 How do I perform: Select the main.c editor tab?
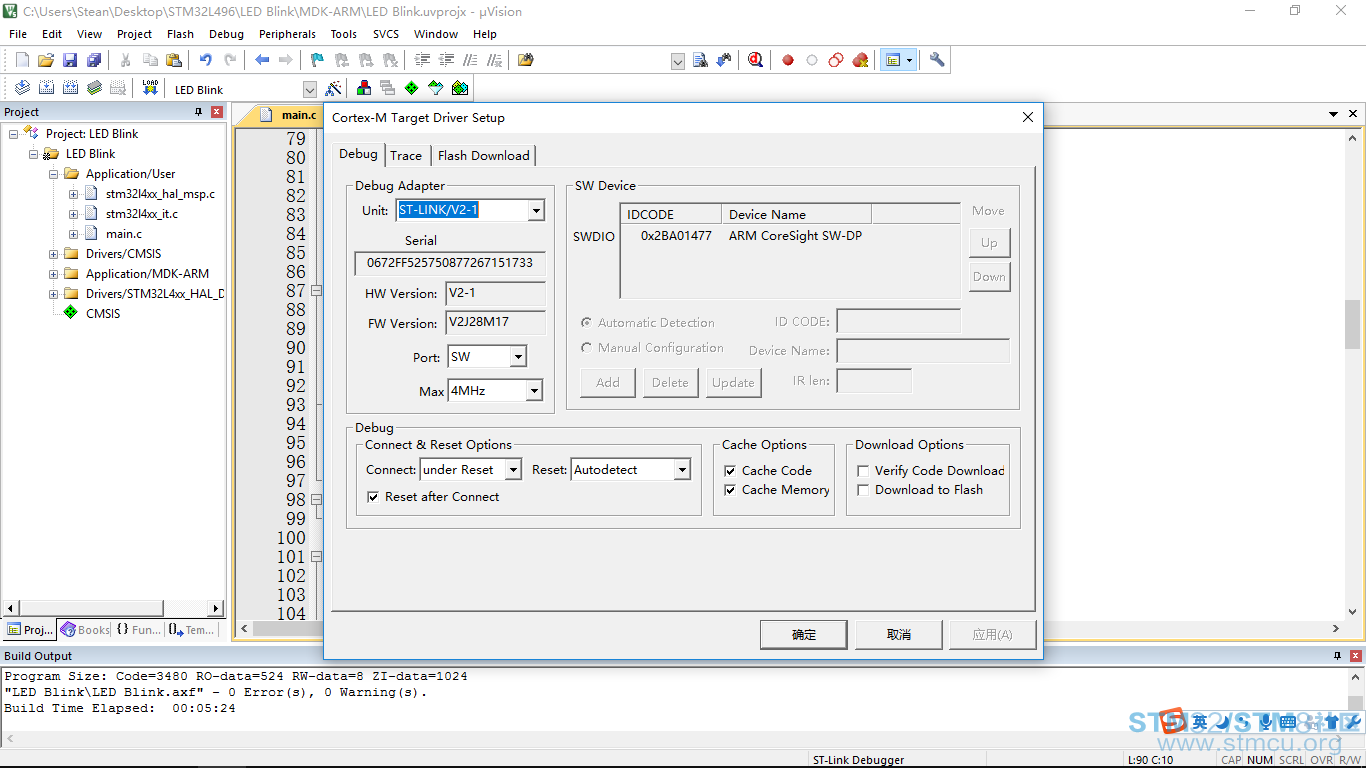click(288, 116)
